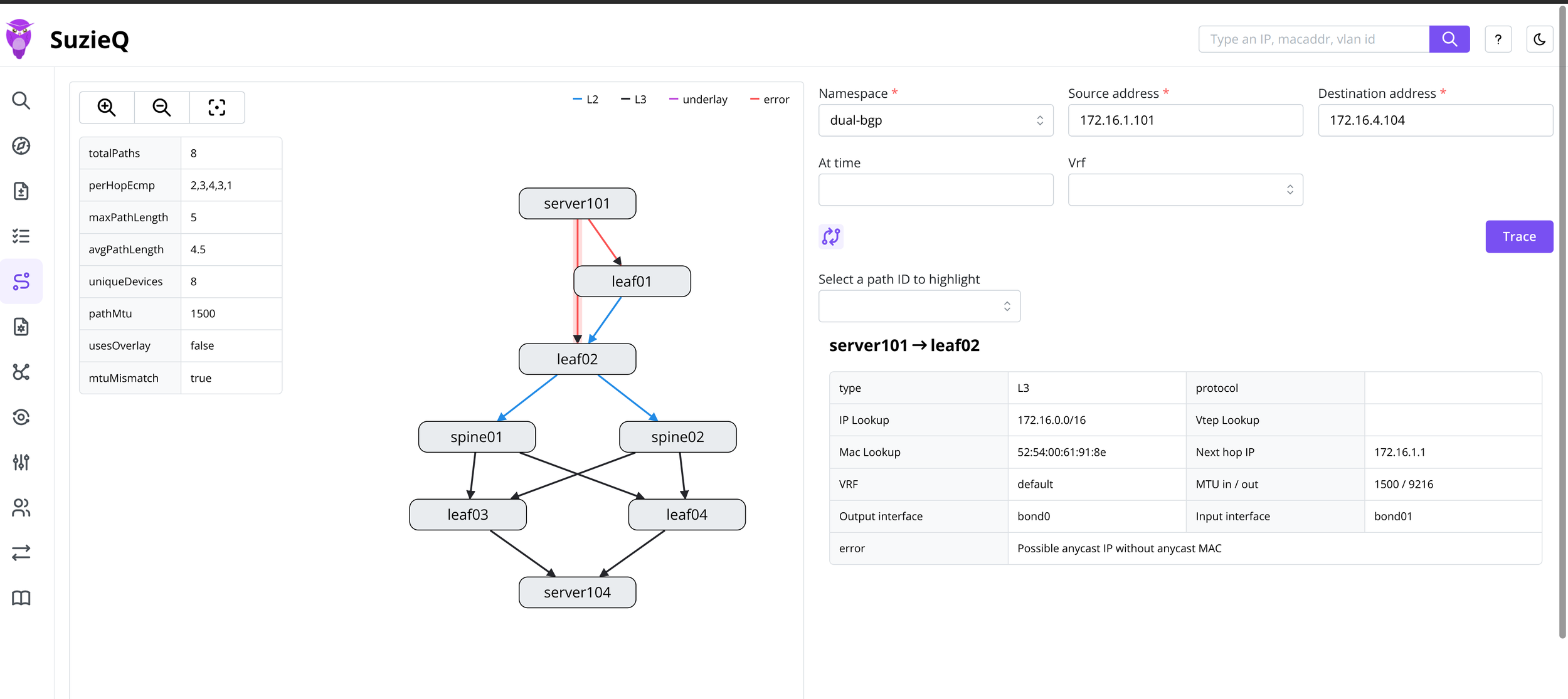
Task: Expand the Namespace dual-bgp dropdown
Action: coord(935,120)
